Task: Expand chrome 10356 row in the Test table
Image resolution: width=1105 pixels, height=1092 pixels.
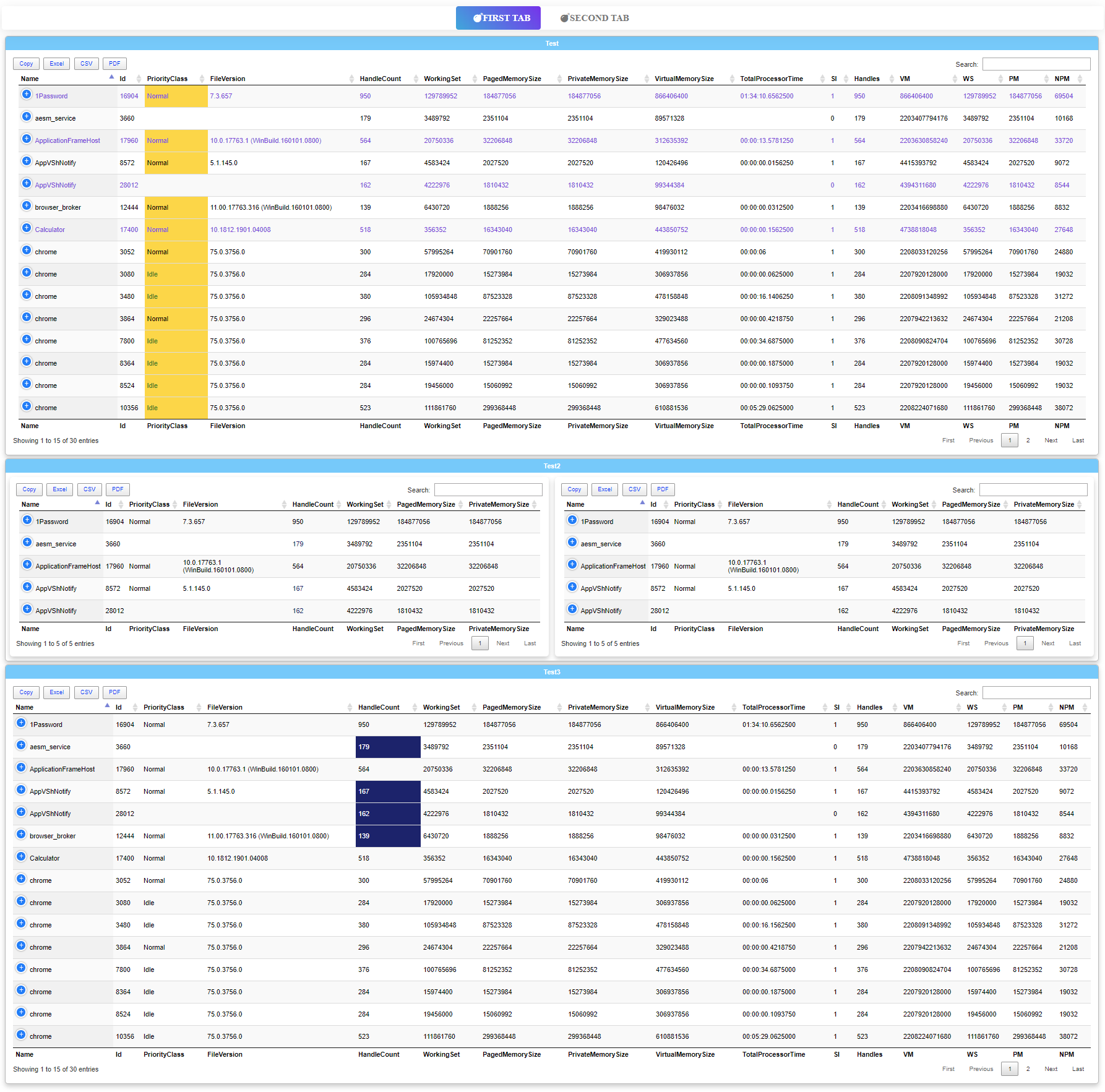Action: pos(26,406)
